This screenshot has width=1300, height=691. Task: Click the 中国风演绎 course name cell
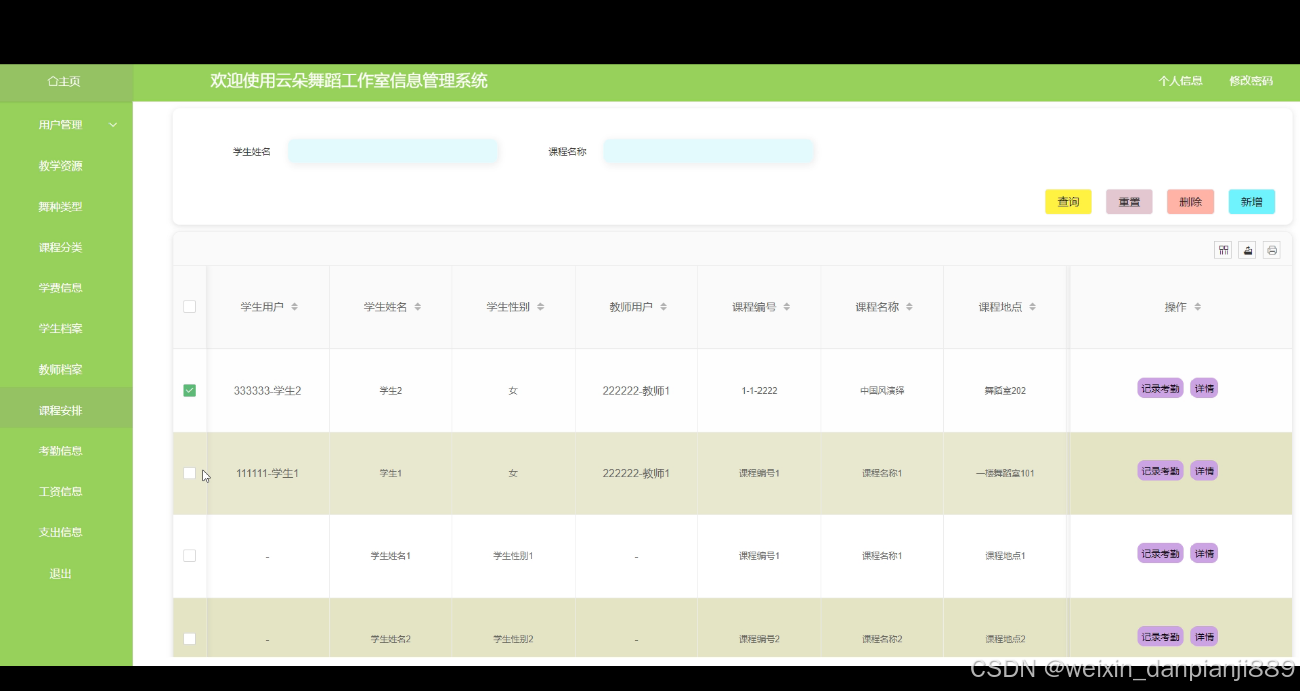point(882,391)
